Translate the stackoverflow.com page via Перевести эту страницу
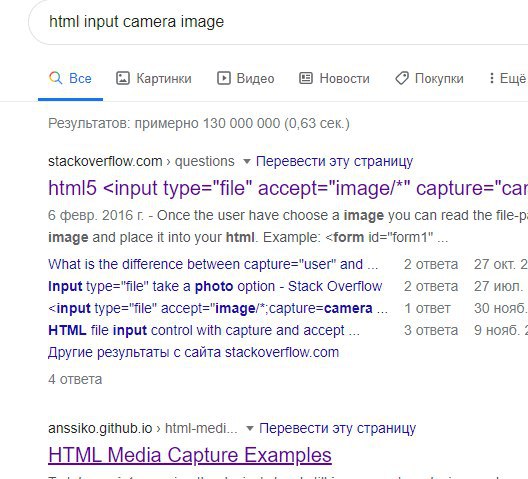This screenshot has width=528, height=479. [x=334, y=161]
